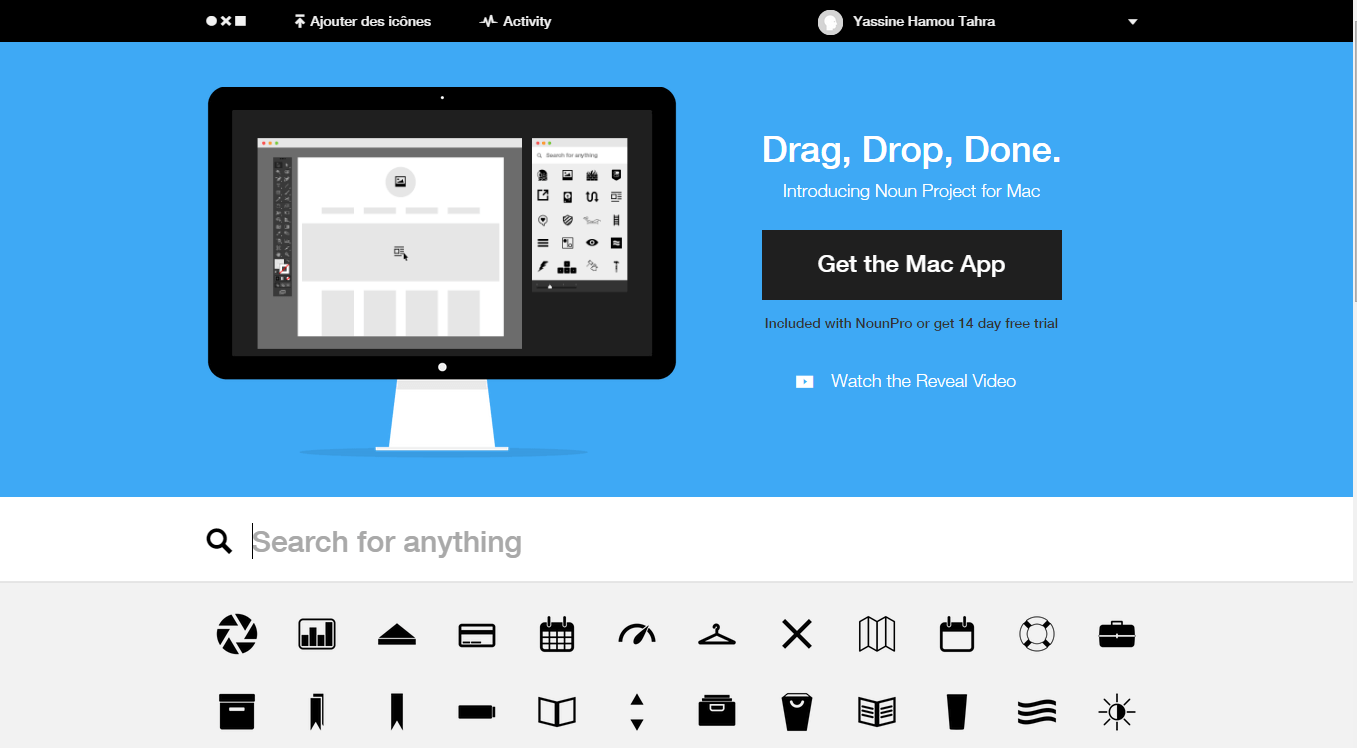
Task: Select the file drawer icon
Action: pyautogui.click(x=717, y=711)
